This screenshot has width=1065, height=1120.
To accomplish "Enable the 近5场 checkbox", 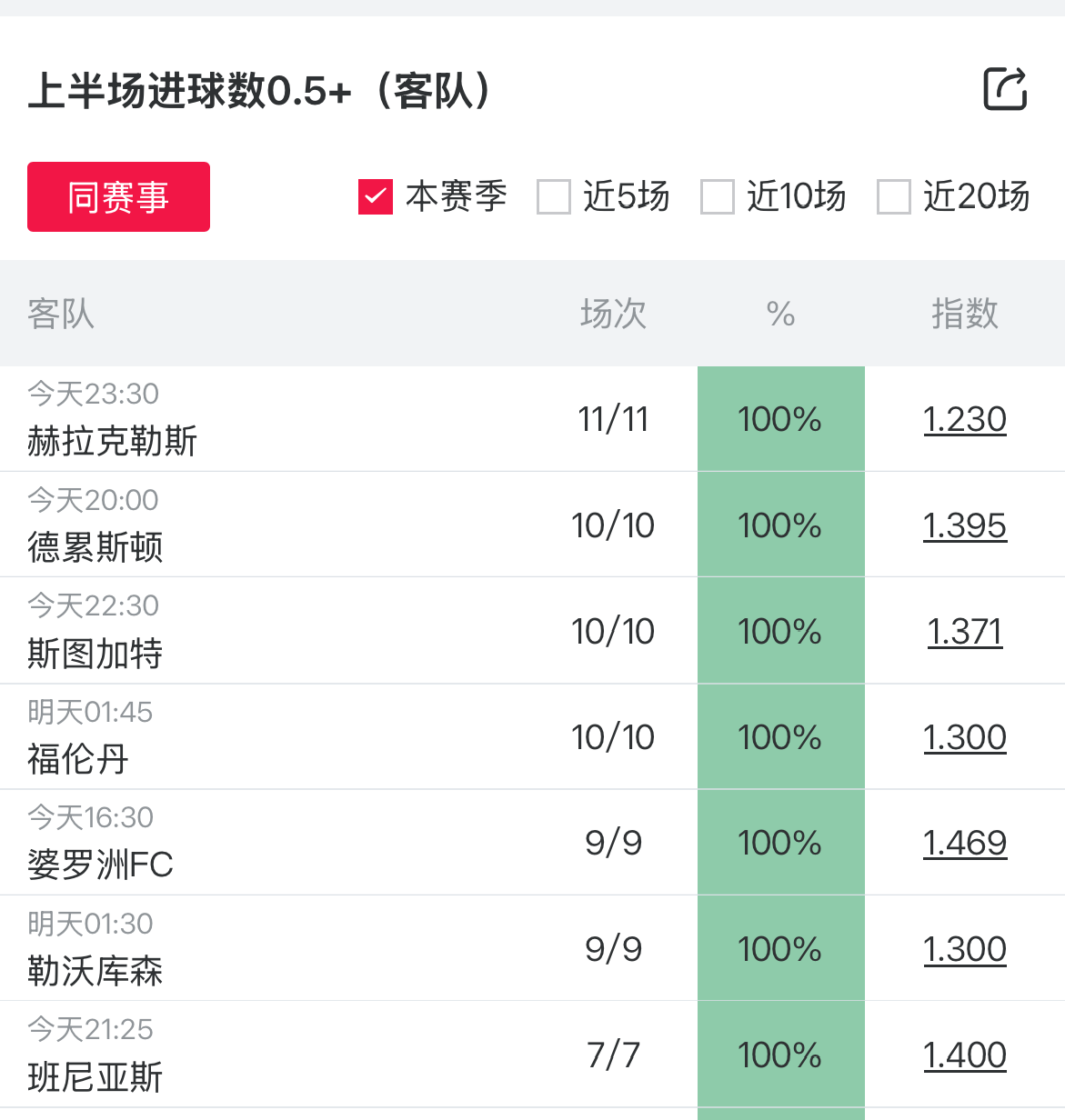I will 553,196.
